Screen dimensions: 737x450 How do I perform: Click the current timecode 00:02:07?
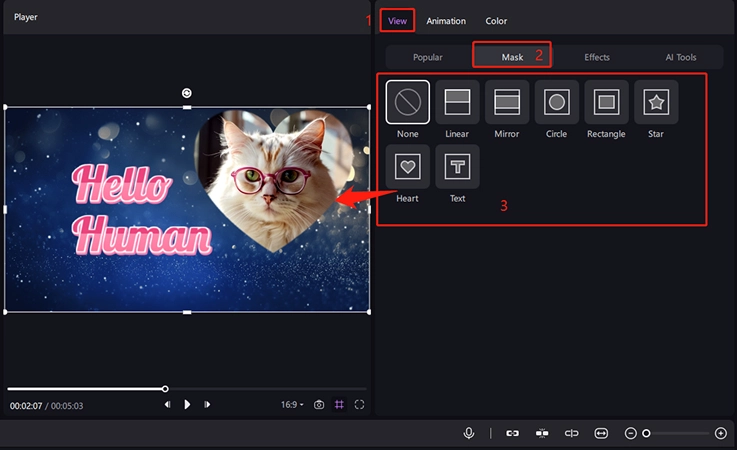tap(26, 406)
